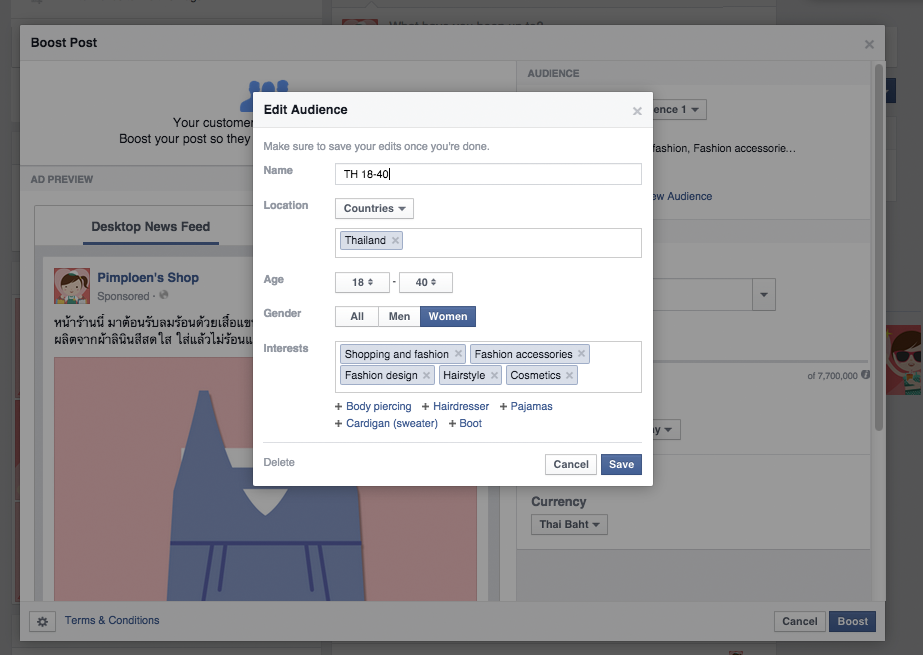The image size is (923, 655).
Task: Select Men gender option
Action: pos(399,317)
